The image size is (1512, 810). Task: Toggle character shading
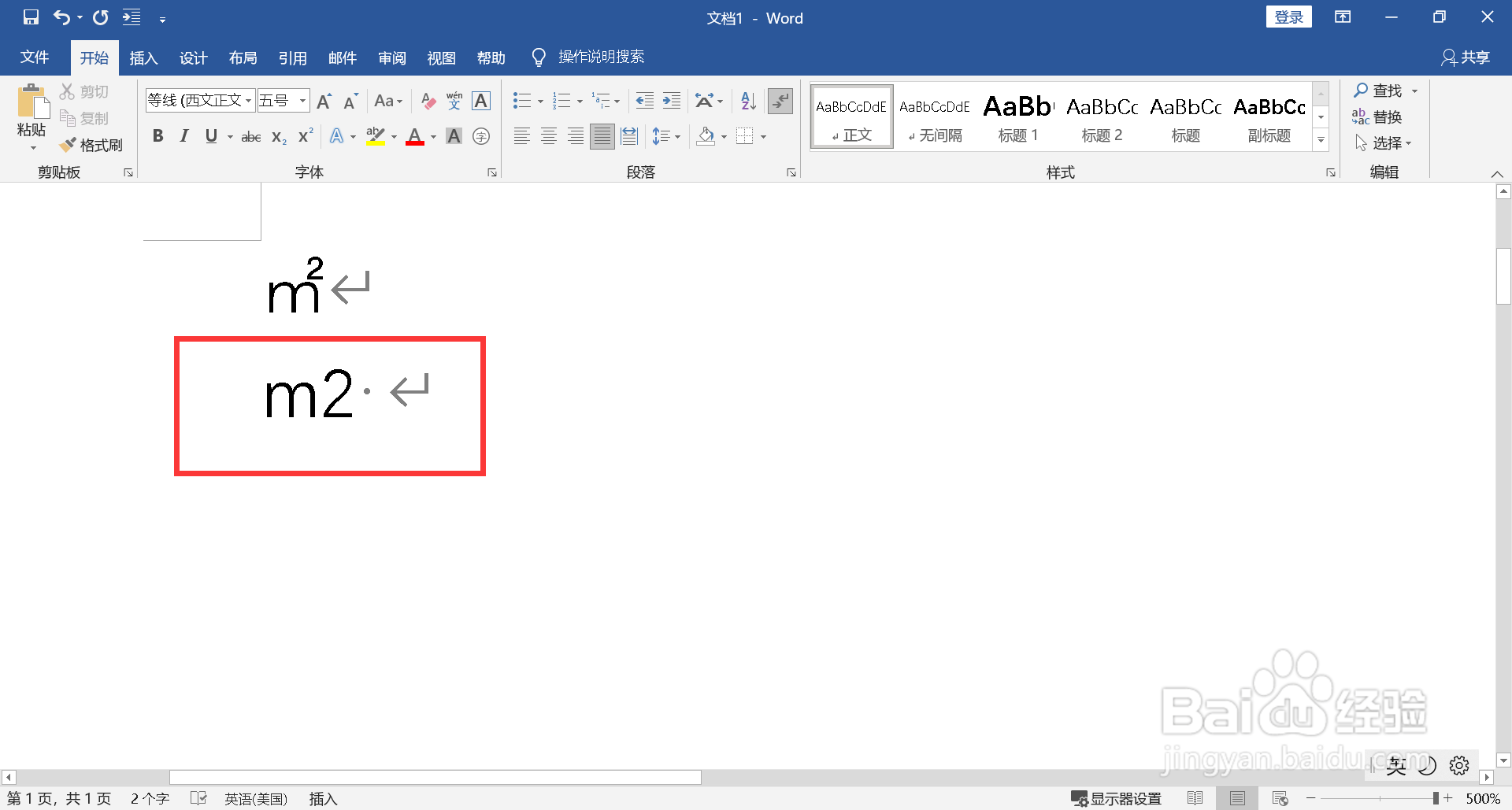(454, 137)
